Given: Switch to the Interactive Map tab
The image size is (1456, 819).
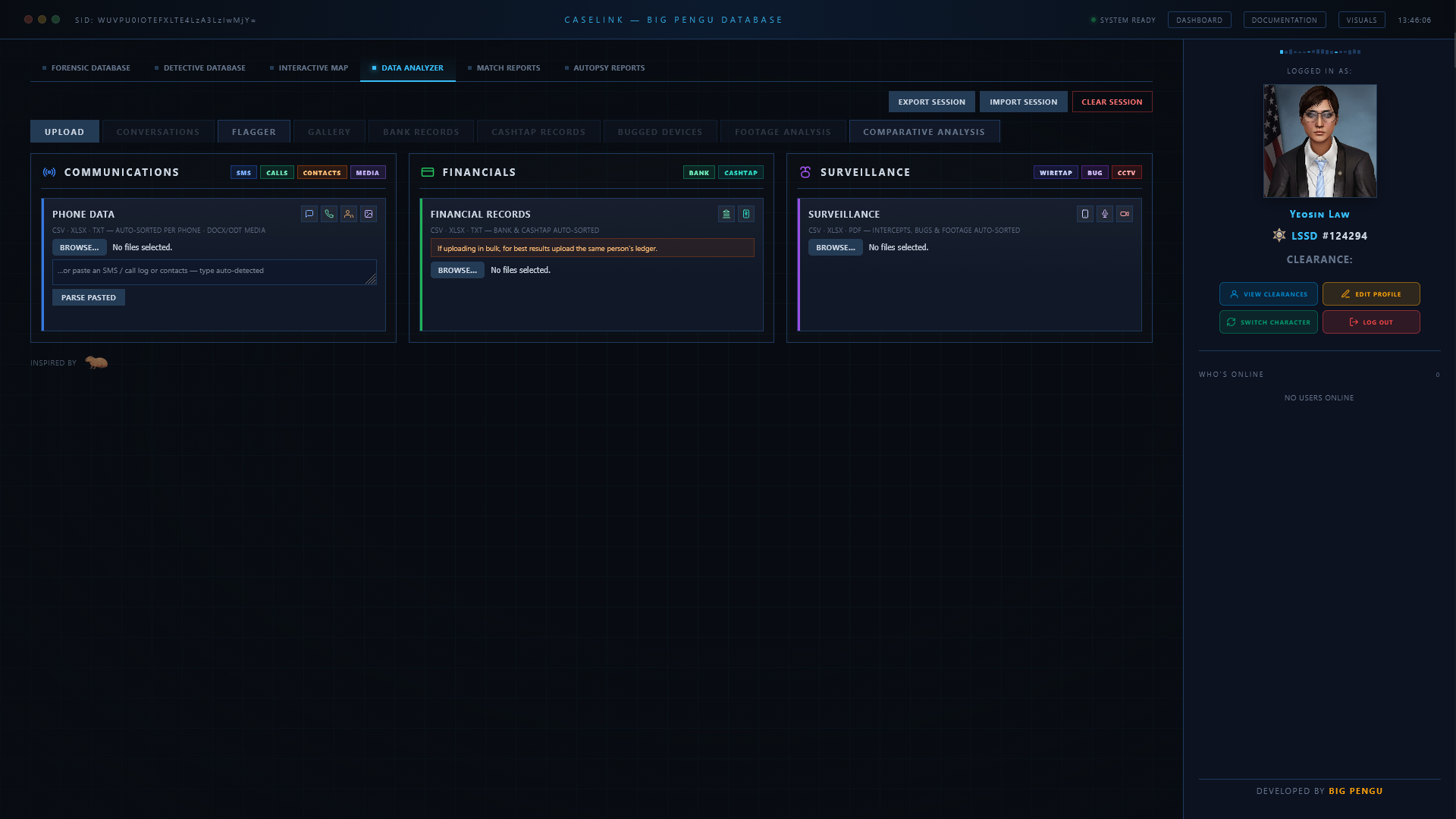Looking at the screenshot, I should [x=309, y=68].
